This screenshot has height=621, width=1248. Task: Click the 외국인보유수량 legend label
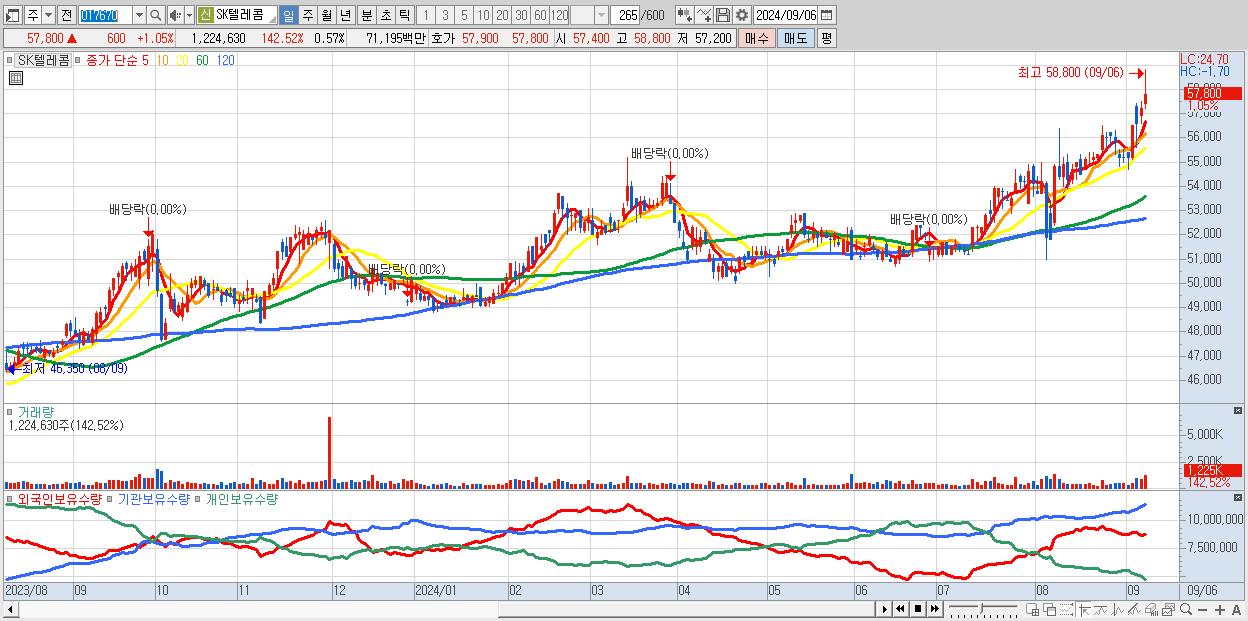tap(60, 498)
